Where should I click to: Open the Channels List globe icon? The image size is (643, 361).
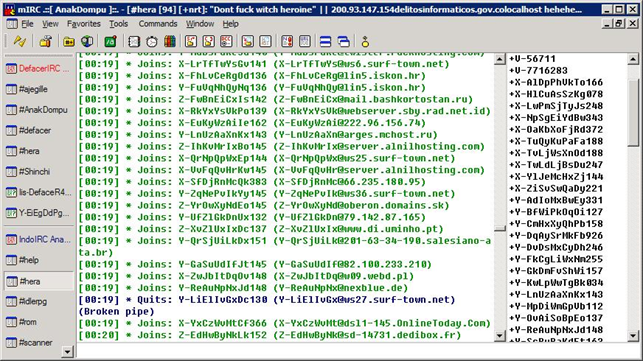[87, 41]
